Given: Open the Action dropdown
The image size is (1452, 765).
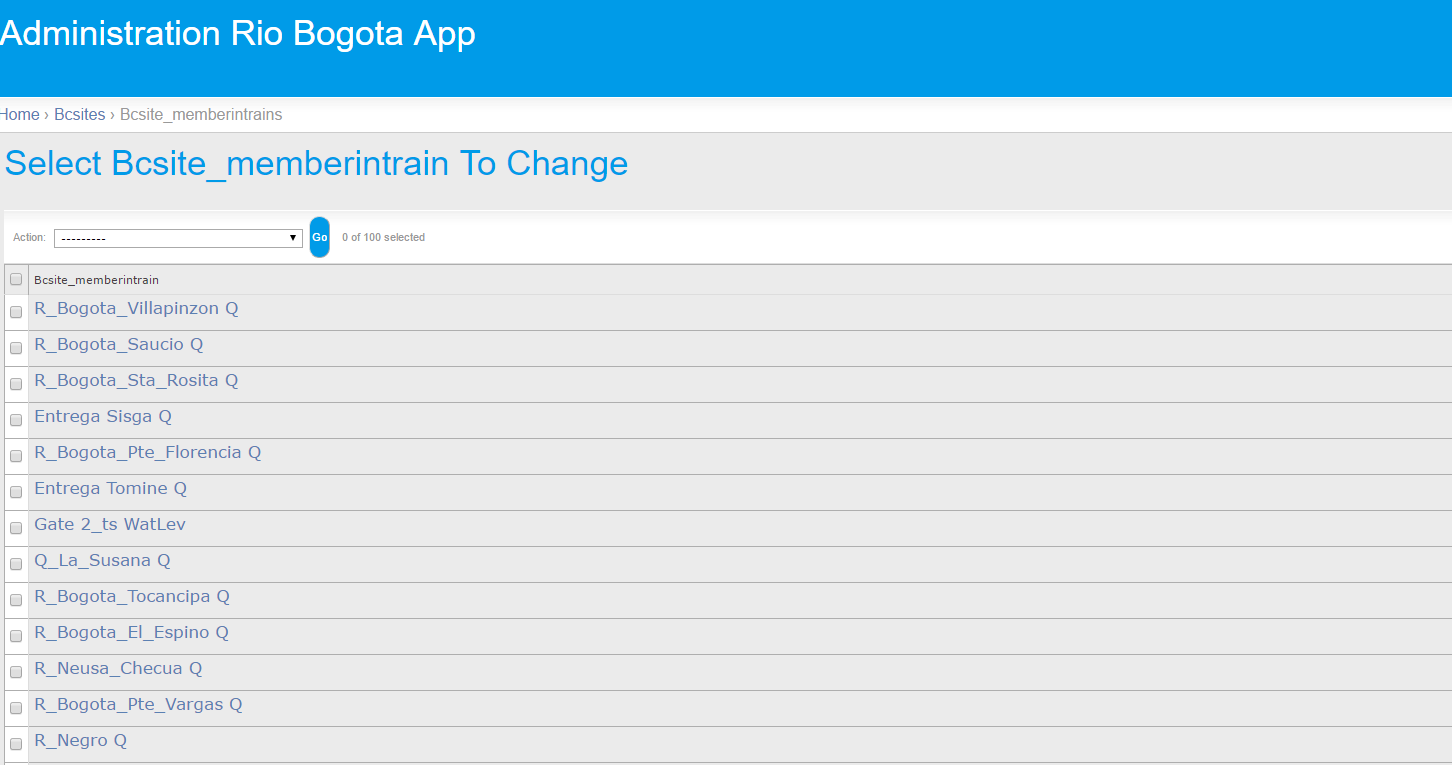Looking at the screenshot, I should point(178,238).
